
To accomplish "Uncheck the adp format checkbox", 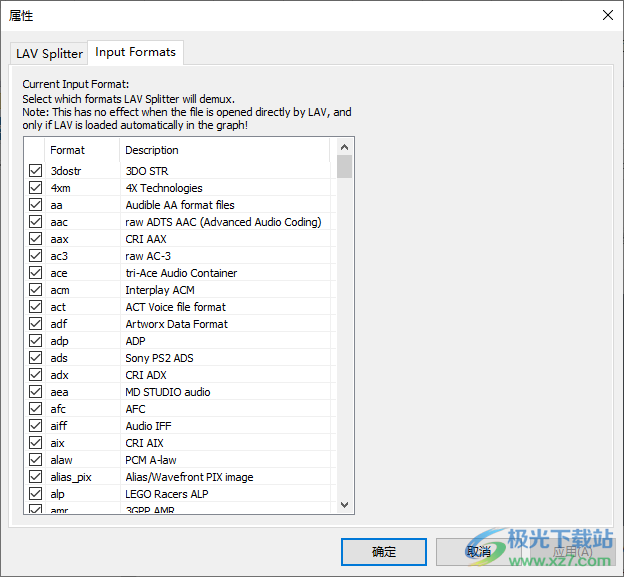I will point(35,341).
